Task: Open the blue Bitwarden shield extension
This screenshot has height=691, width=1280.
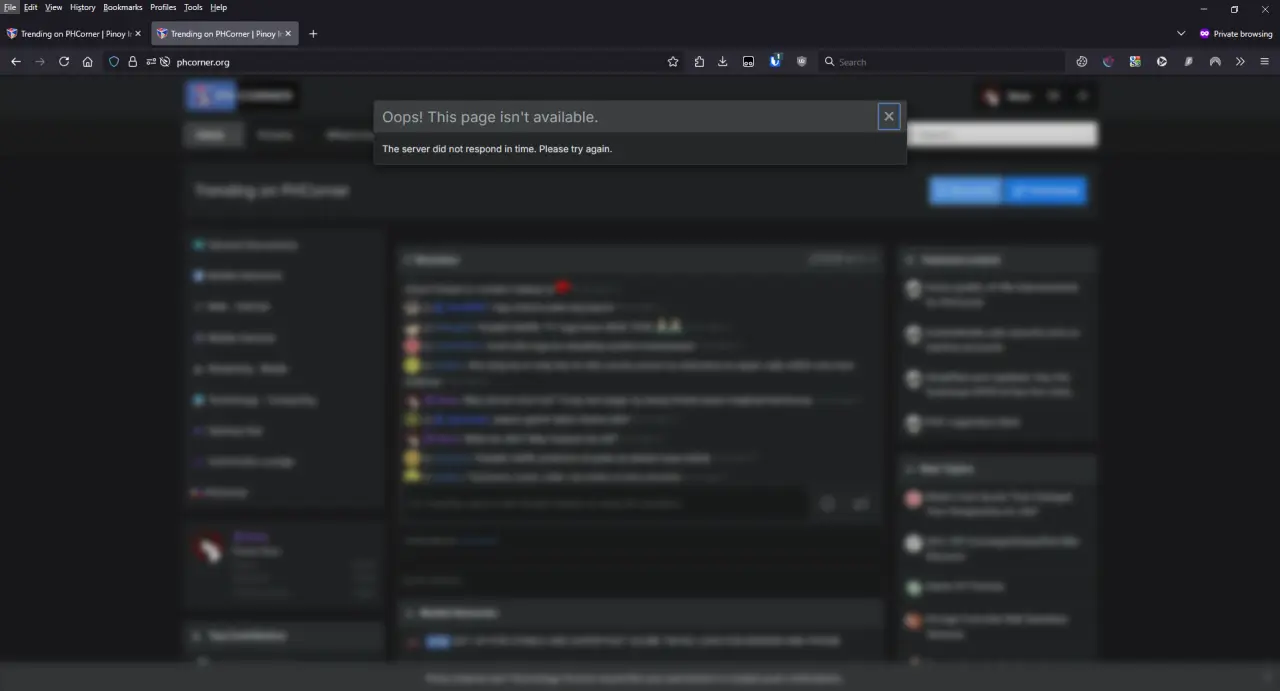Action: coord(775,62)
